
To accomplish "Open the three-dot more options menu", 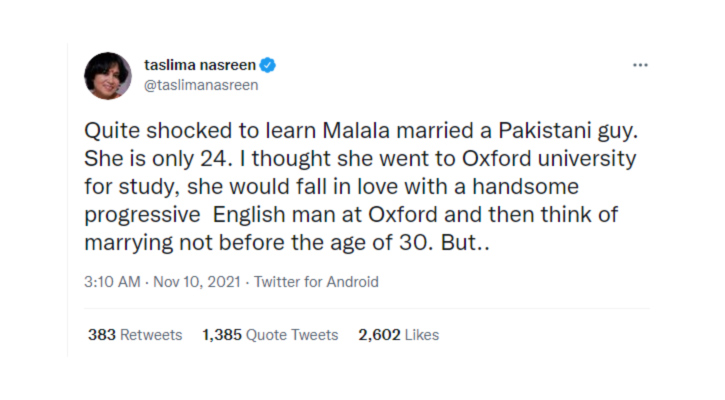I will coord(640,65).
